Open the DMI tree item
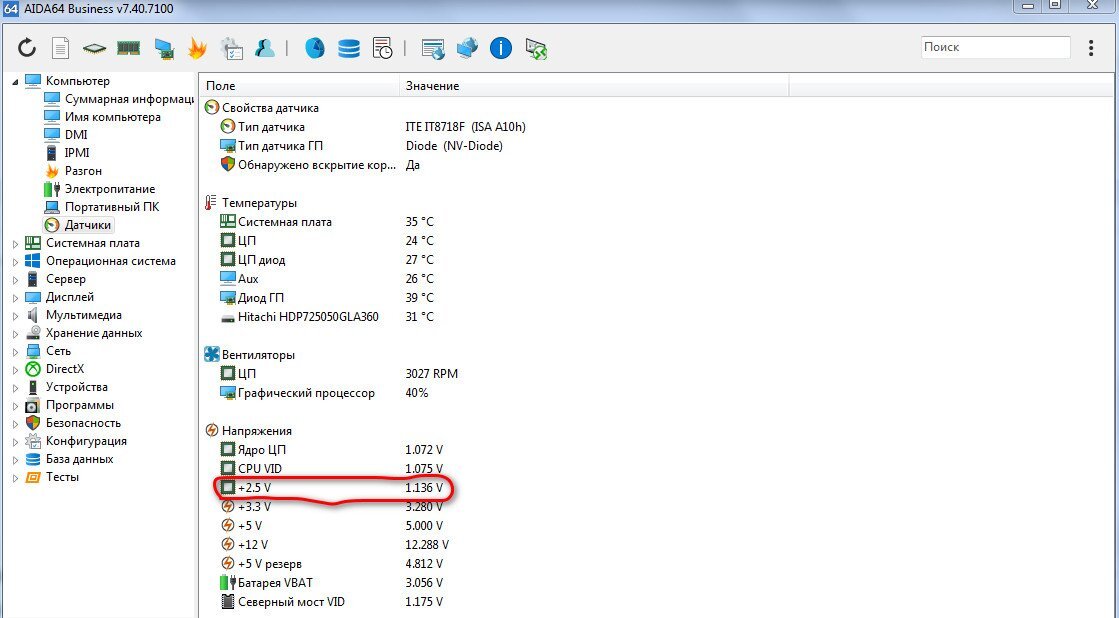 (66, 134)
